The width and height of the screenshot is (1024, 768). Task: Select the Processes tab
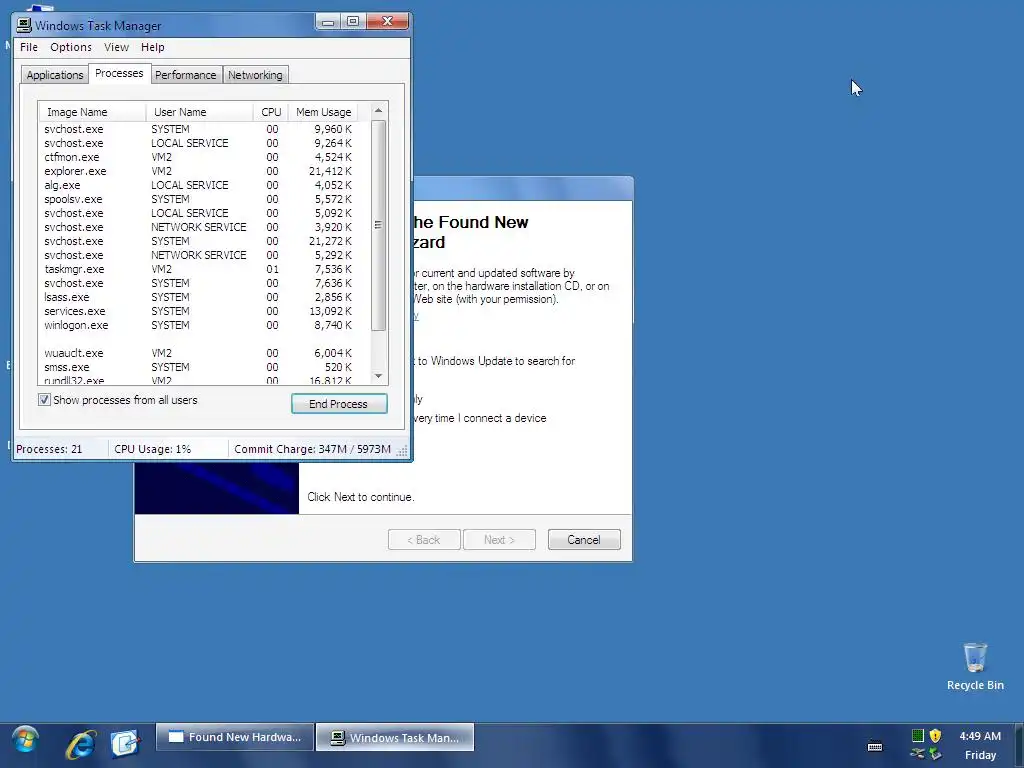click(x=119, y=73)
